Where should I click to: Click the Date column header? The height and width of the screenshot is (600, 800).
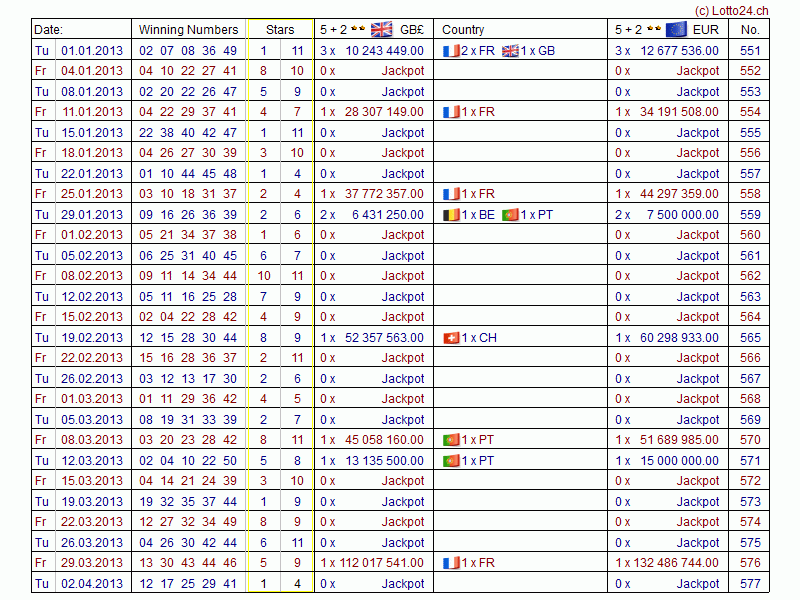click(48, 30)
